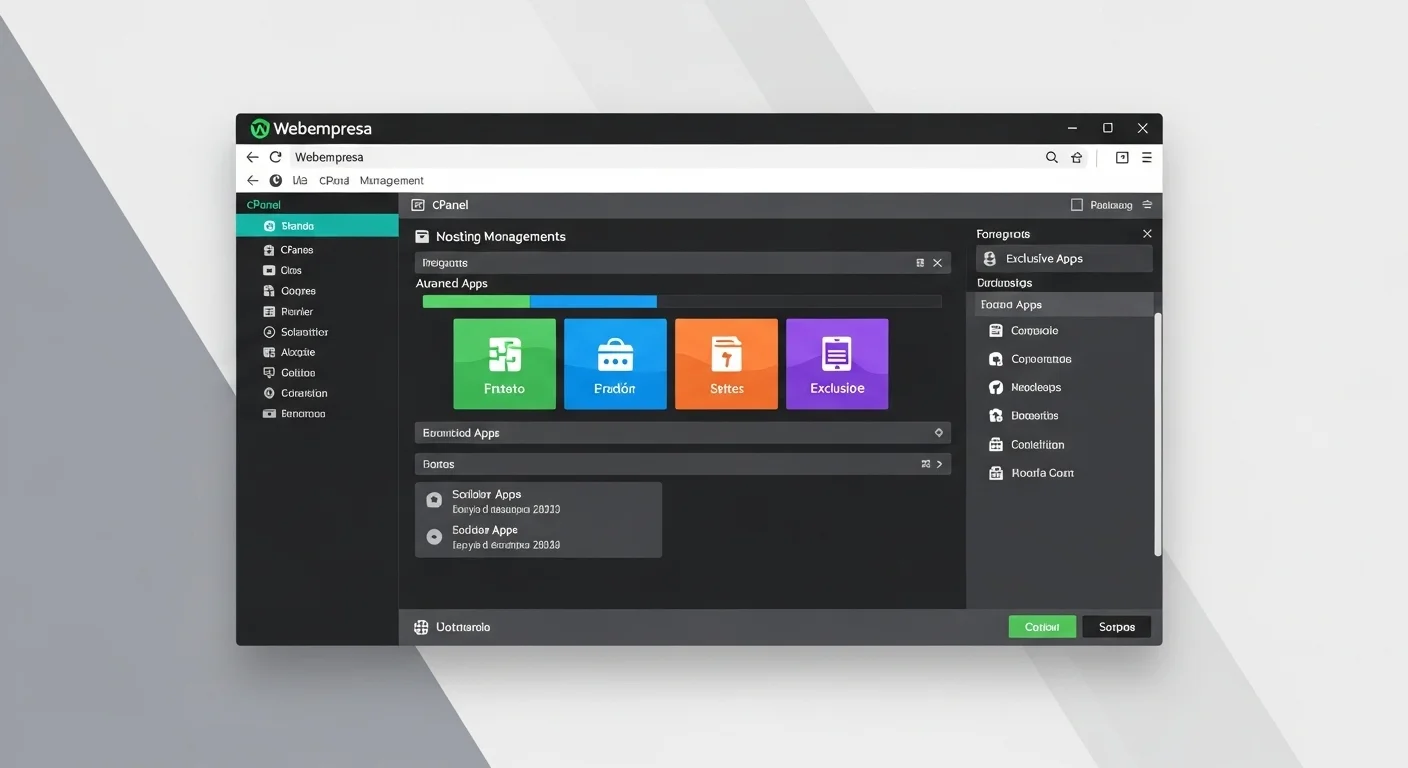
Task: Click the Golitios sidebar icon
Action: coord(269,373)
